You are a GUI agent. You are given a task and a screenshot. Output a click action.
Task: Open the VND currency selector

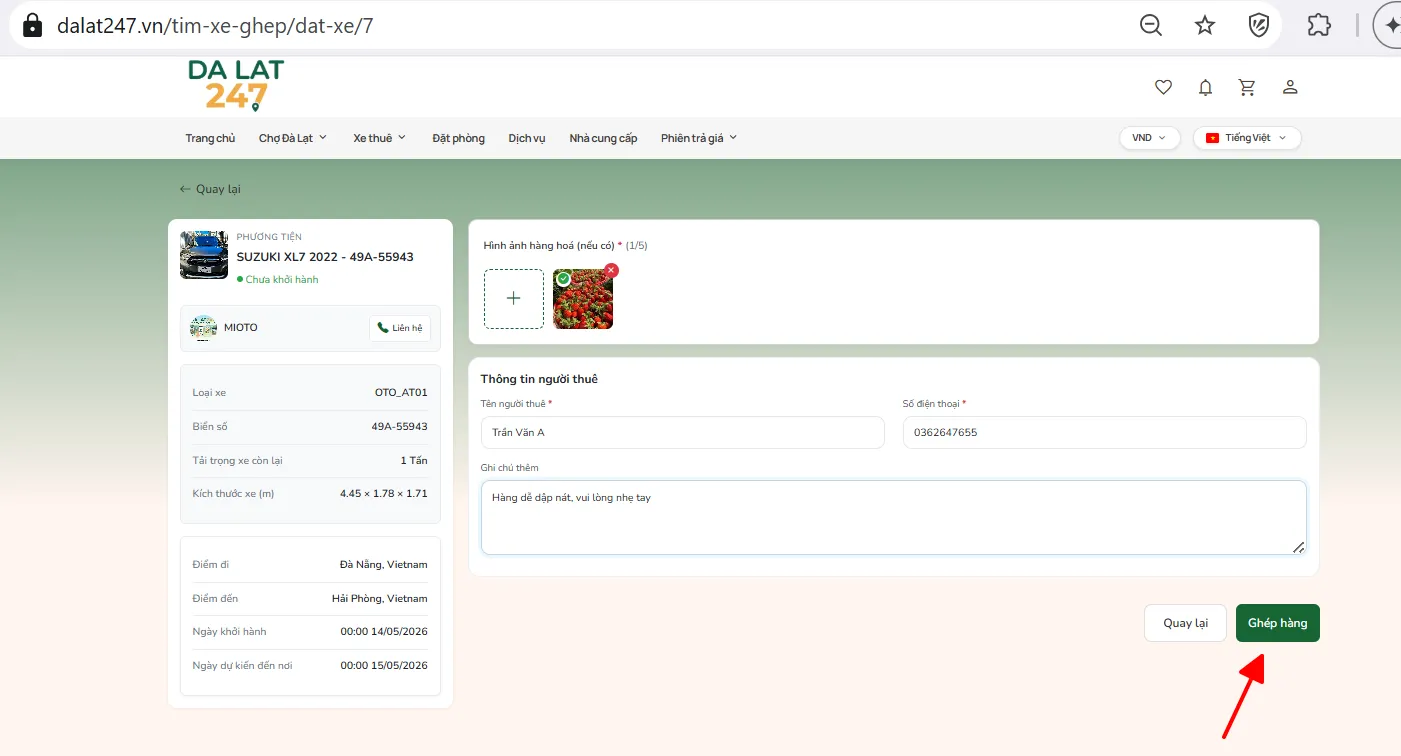click(x=1149, y=138)
